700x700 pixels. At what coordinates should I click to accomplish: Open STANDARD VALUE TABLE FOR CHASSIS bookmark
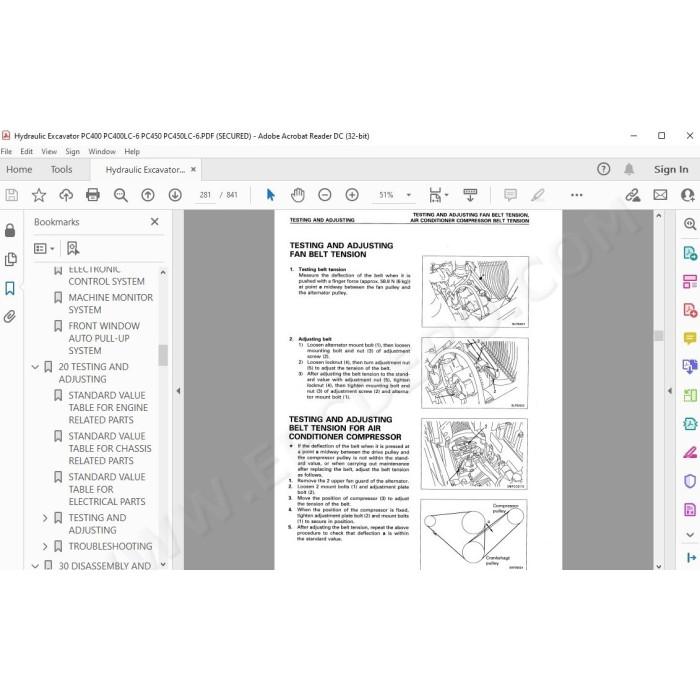(x=110, y=448)
